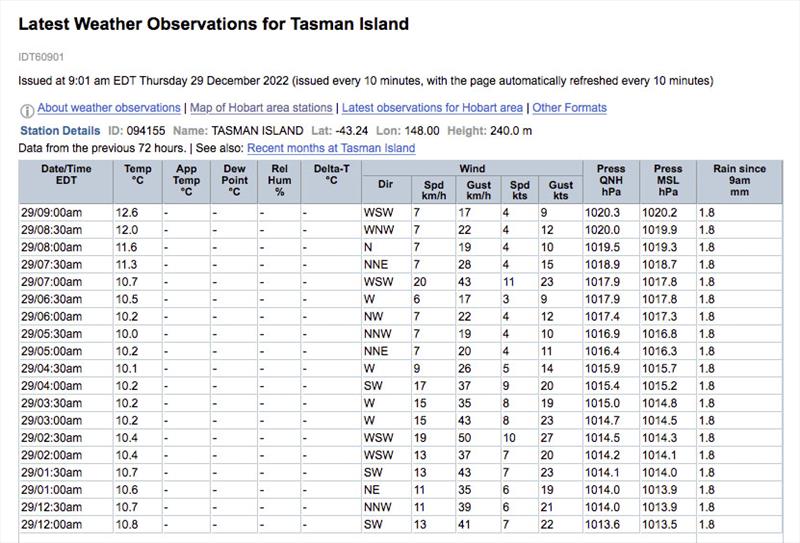
Task: Select temperature 10.8 cell
Action: click(138, 525)
